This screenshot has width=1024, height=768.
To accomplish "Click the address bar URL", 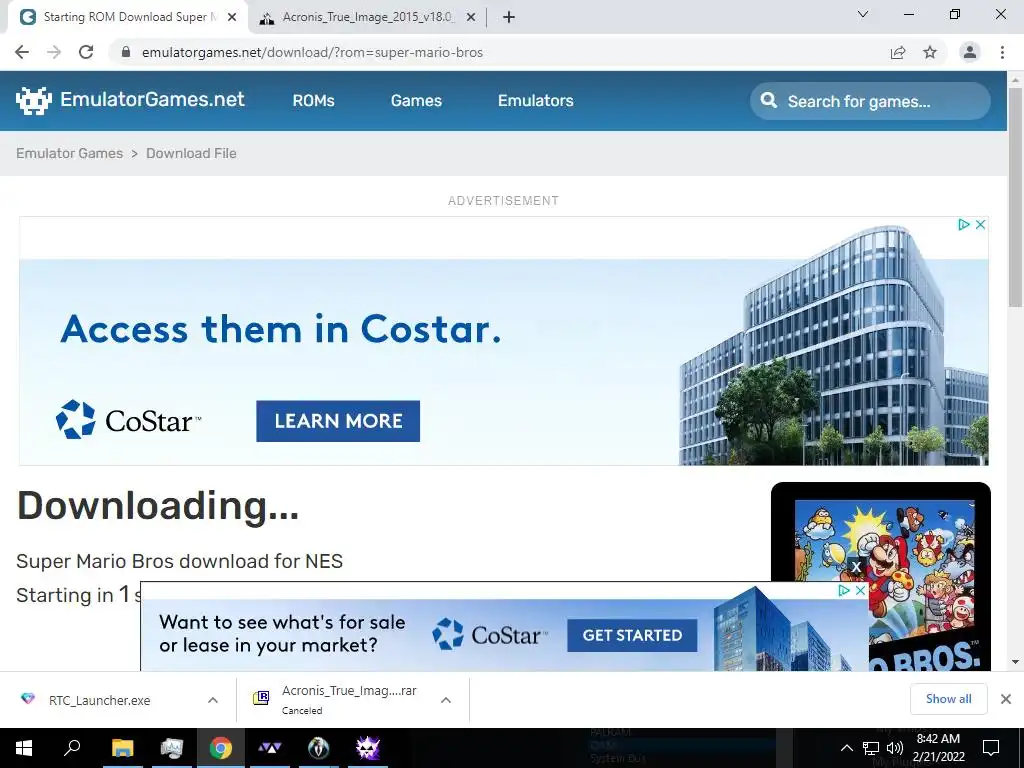I will point(312,52).
